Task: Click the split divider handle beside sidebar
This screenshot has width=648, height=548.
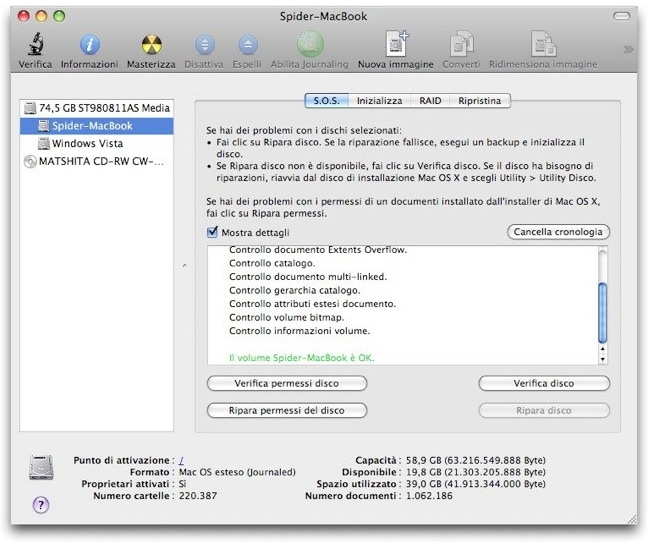Action: click(184, 265)
